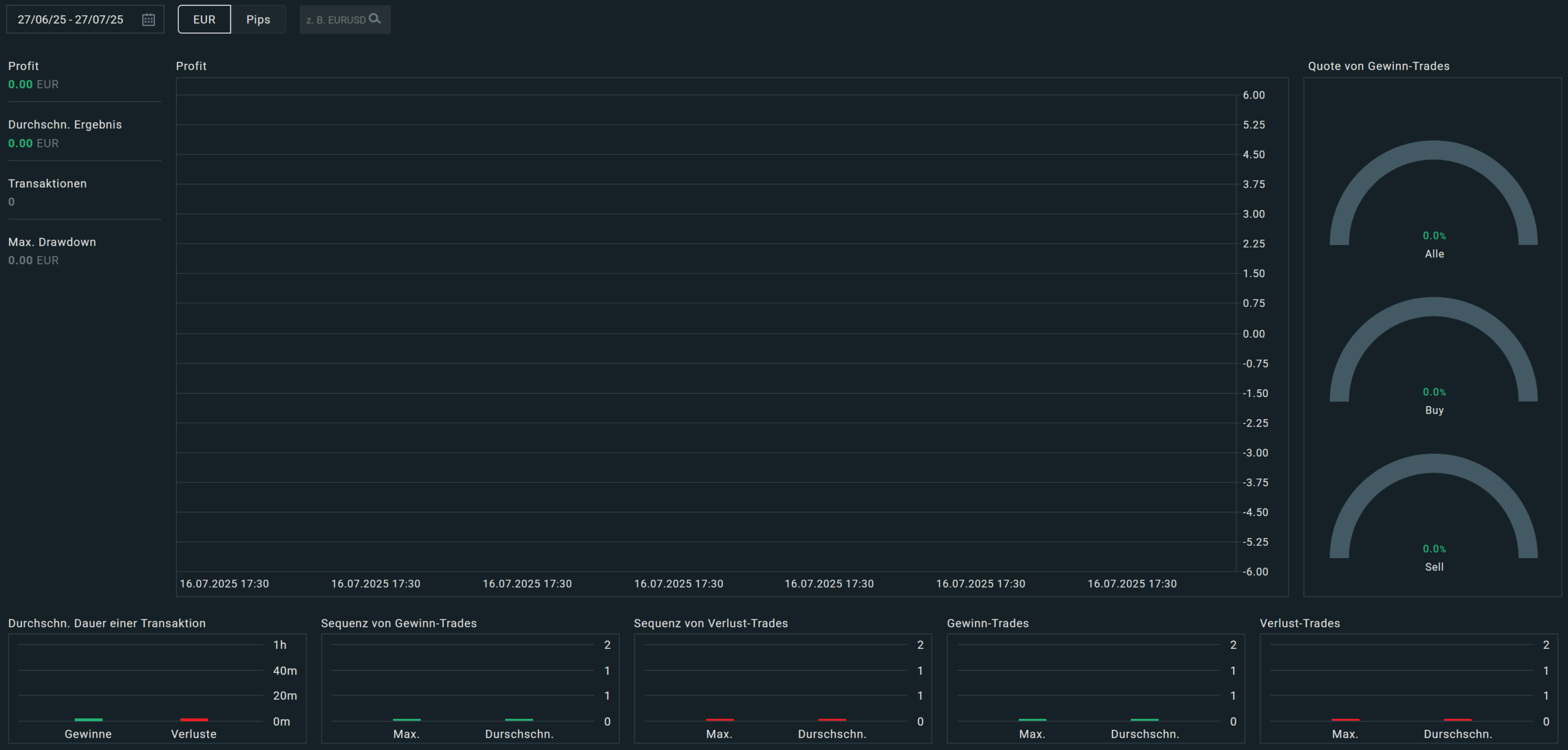Click the 1h axis label

280,645
